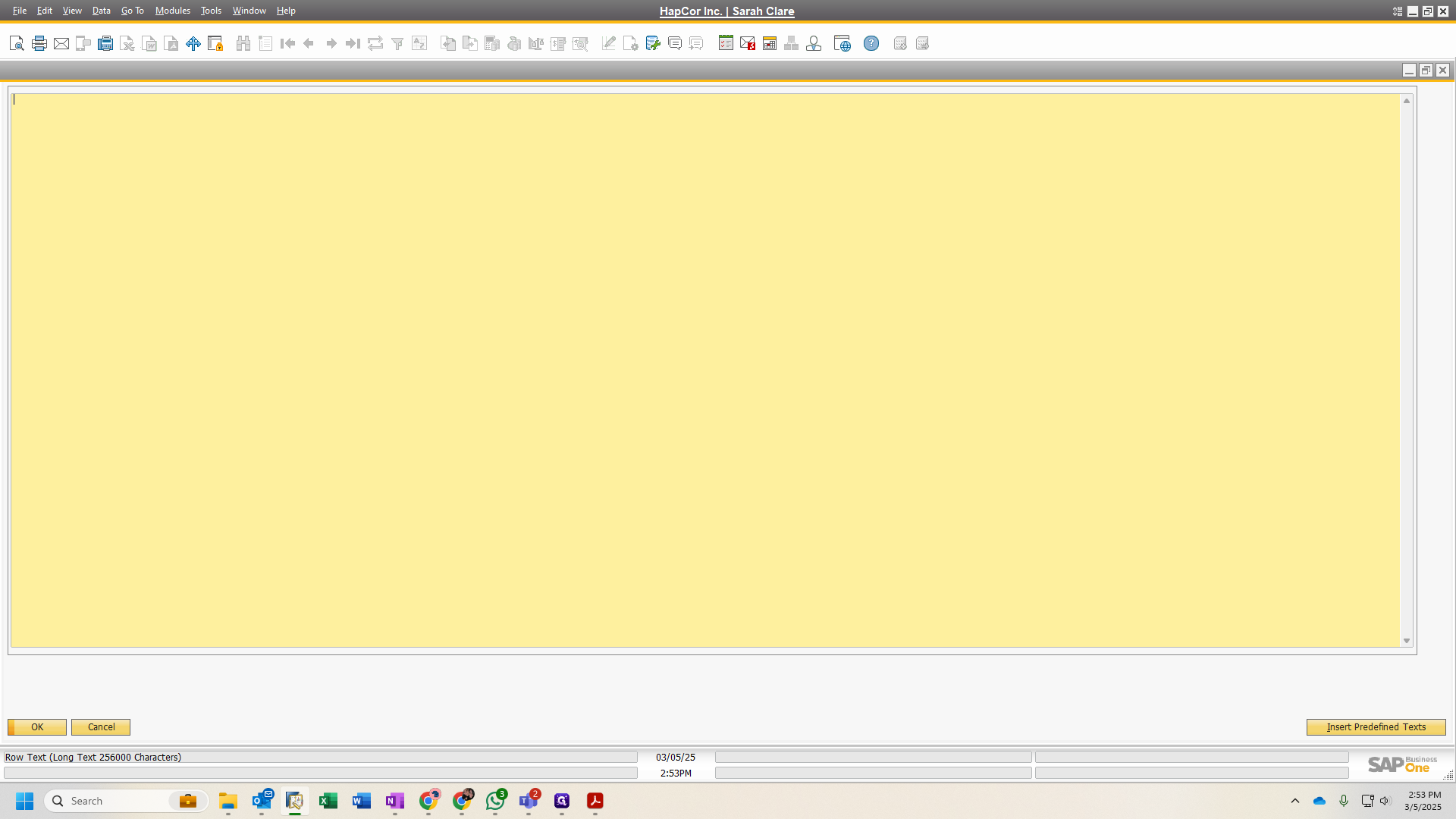Open the Calendar toolbar icon
This screenshot has width=1456, height=819.
(x=770, y=43)
